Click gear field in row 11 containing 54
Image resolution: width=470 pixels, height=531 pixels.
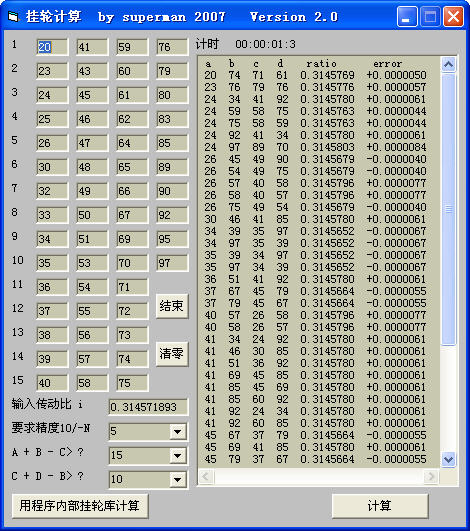[92, 288]
